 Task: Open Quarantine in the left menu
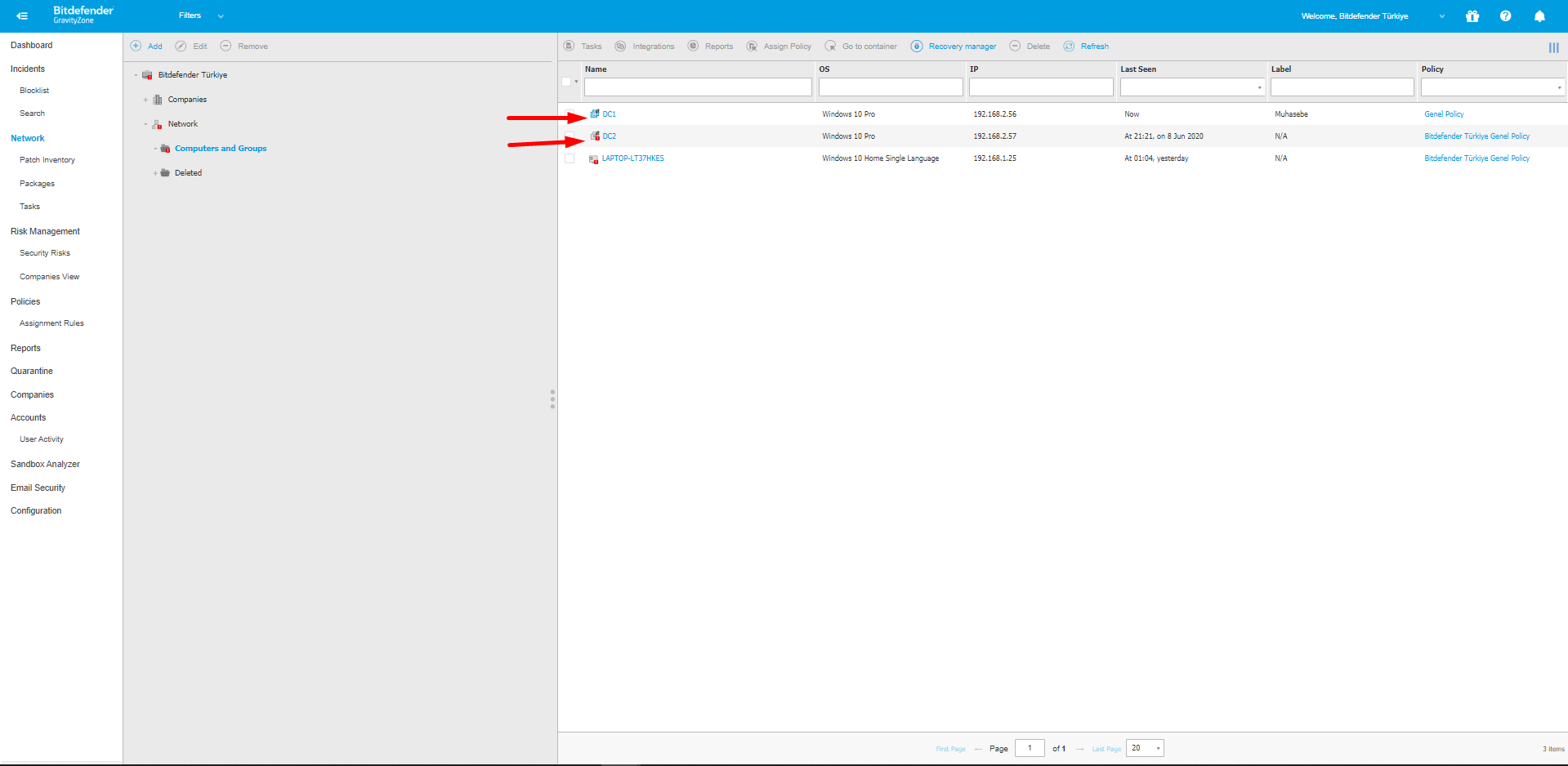tap(32, 371)
